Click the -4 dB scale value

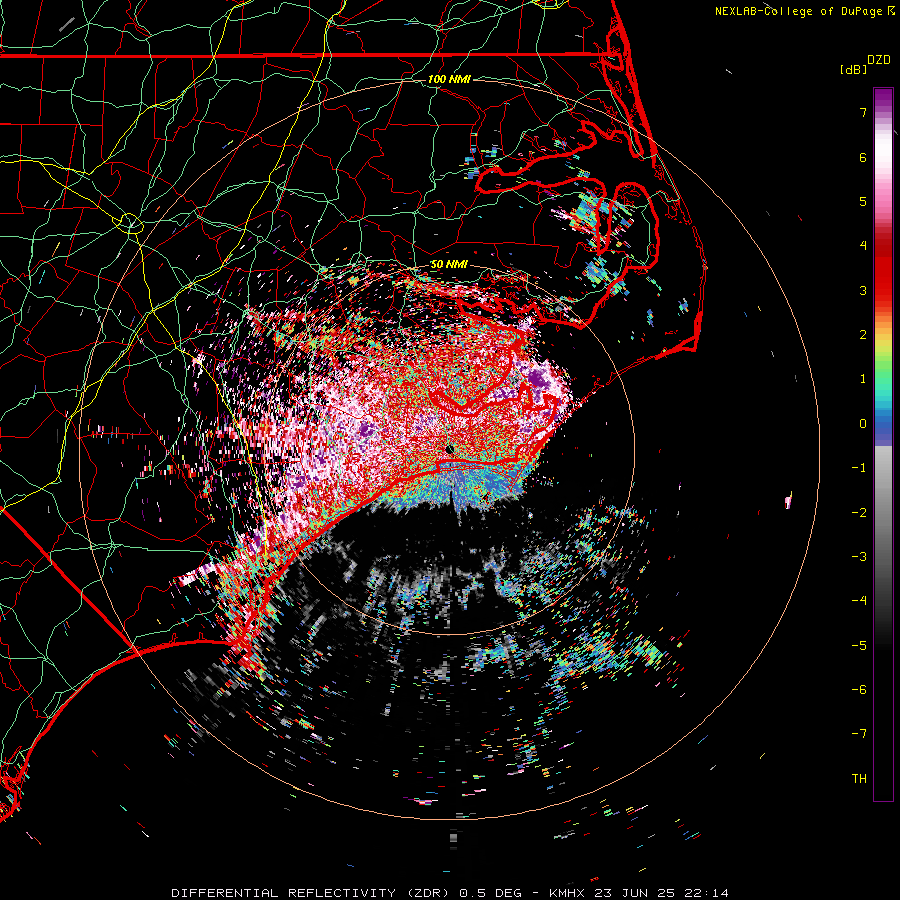click(x=859, y=600)
